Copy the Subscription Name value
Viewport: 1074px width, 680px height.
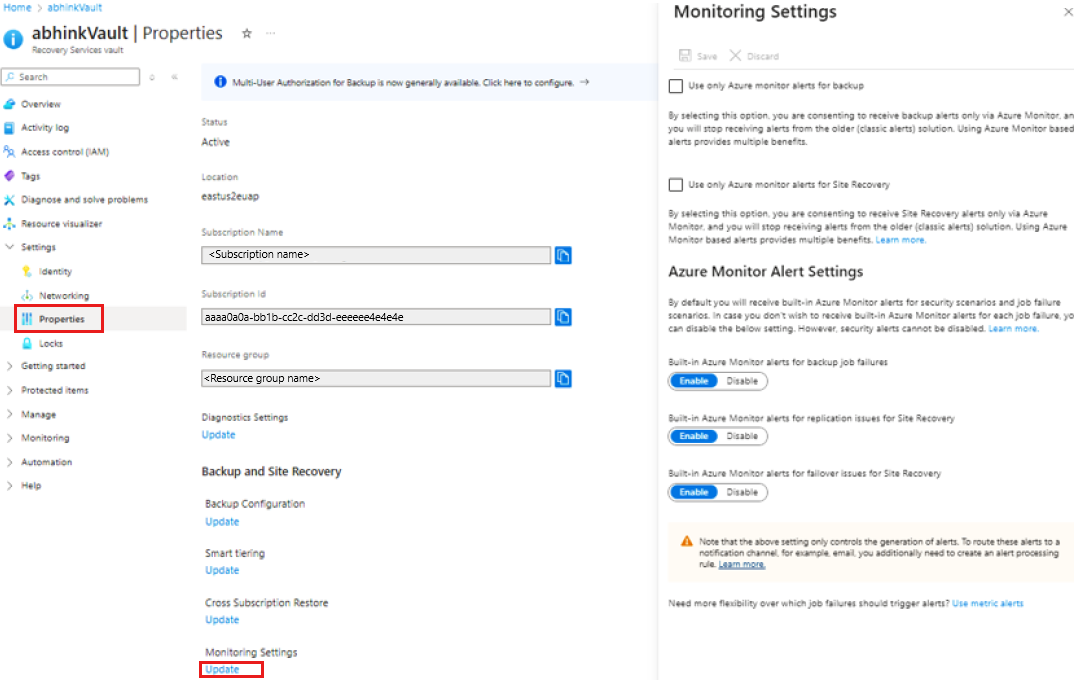coord(563,255)
